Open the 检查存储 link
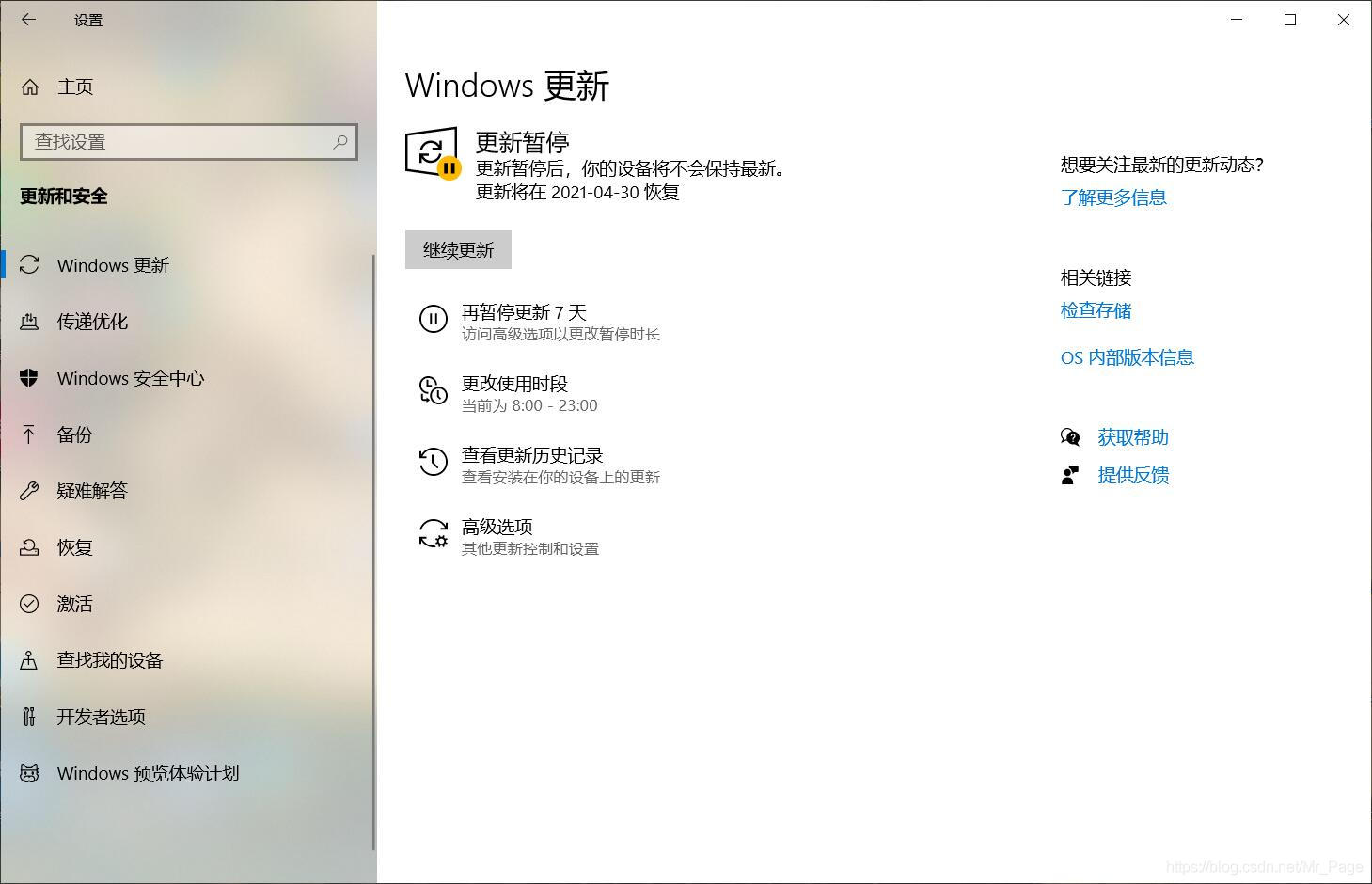This screenshot has height=884, width=1372. pyautogui.click(x=1096, y=310)
